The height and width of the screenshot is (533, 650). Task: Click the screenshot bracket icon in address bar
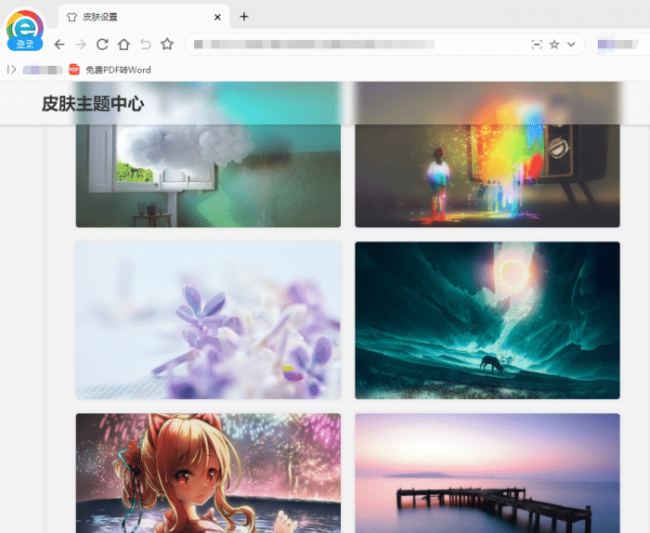coord(537,44)
